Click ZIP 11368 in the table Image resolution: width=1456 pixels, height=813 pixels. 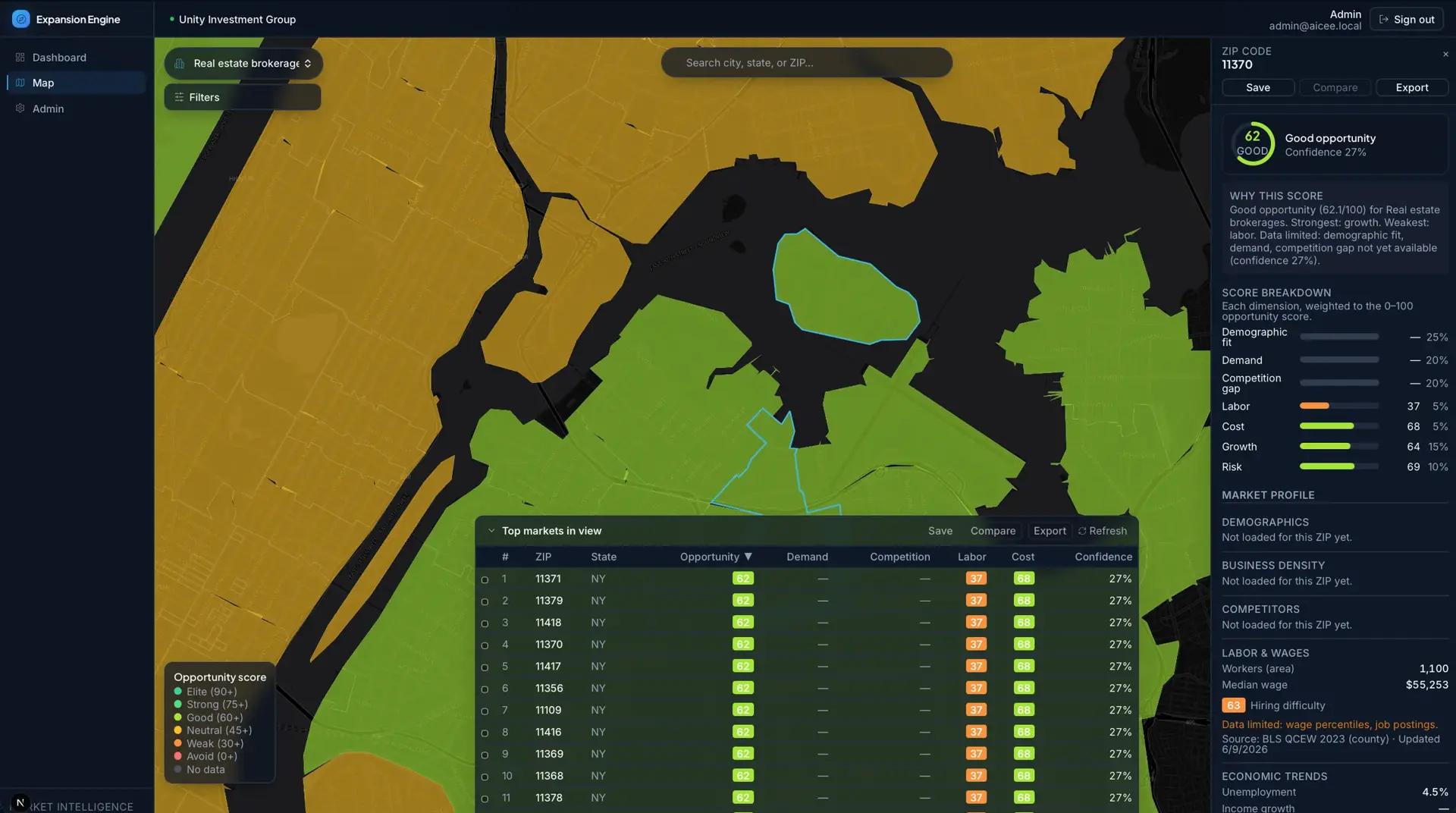548,776
